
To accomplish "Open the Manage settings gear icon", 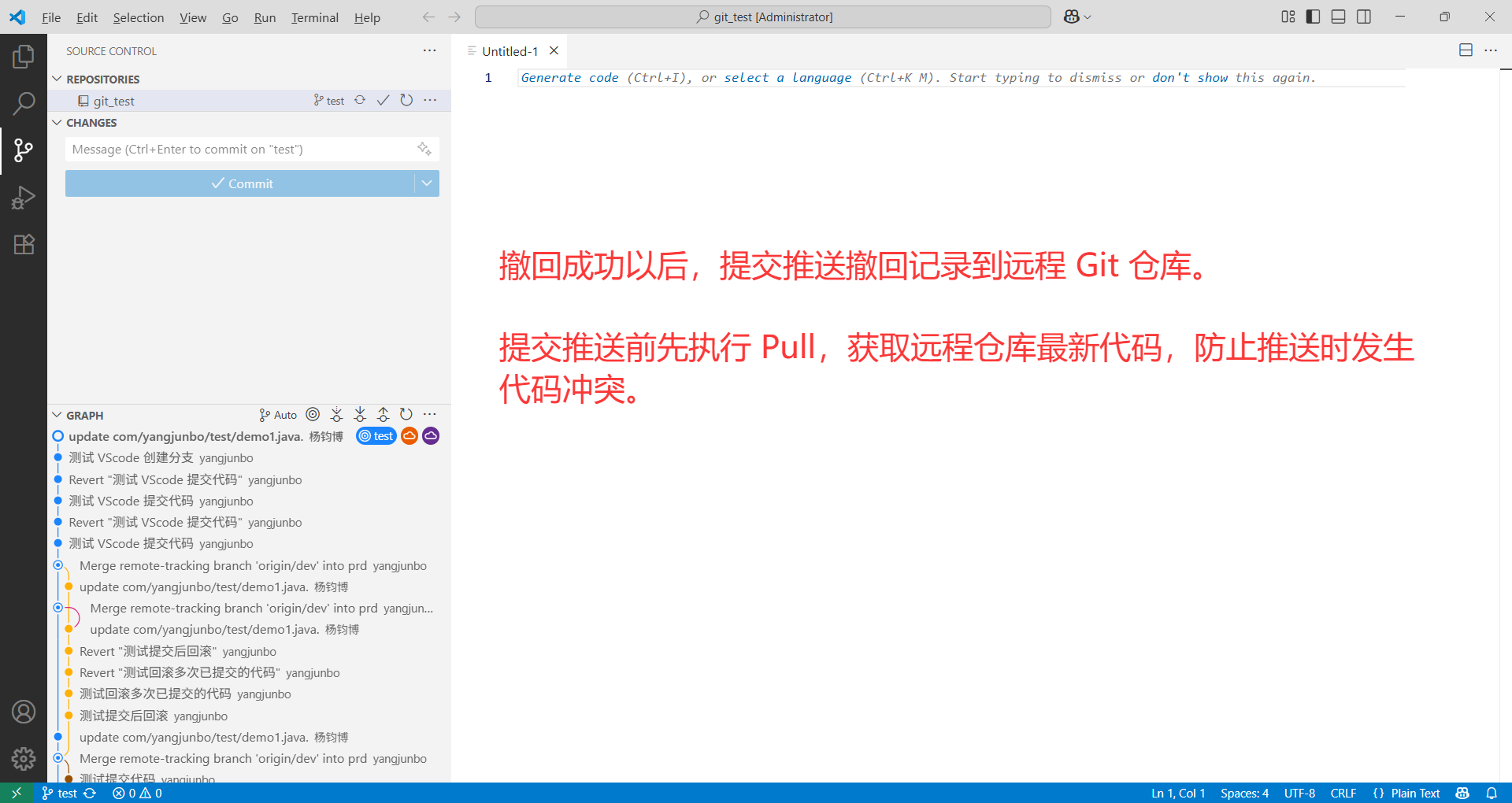I will pyautogui.click(x=24, y=759).
